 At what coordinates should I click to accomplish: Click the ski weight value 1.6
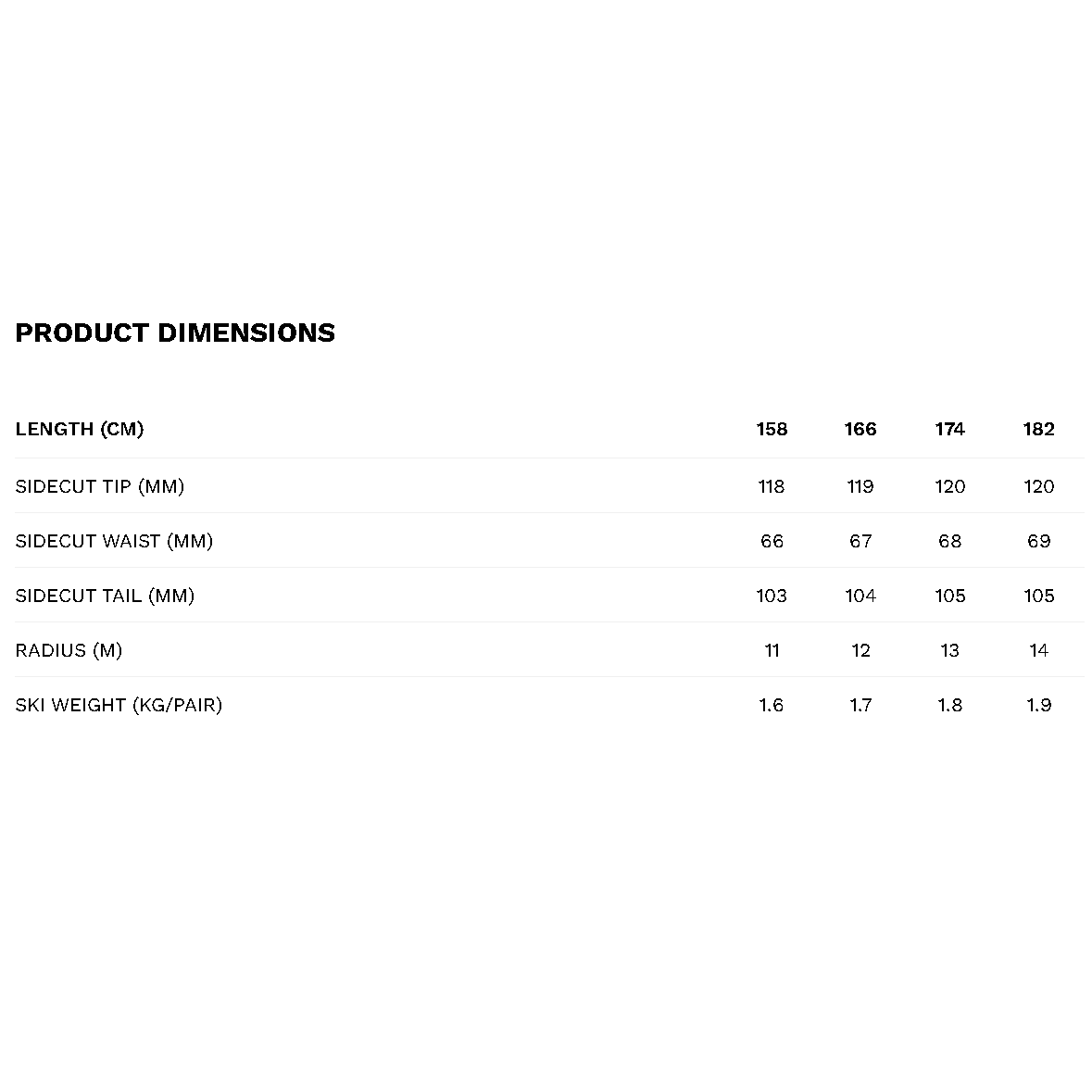(772, 705)
